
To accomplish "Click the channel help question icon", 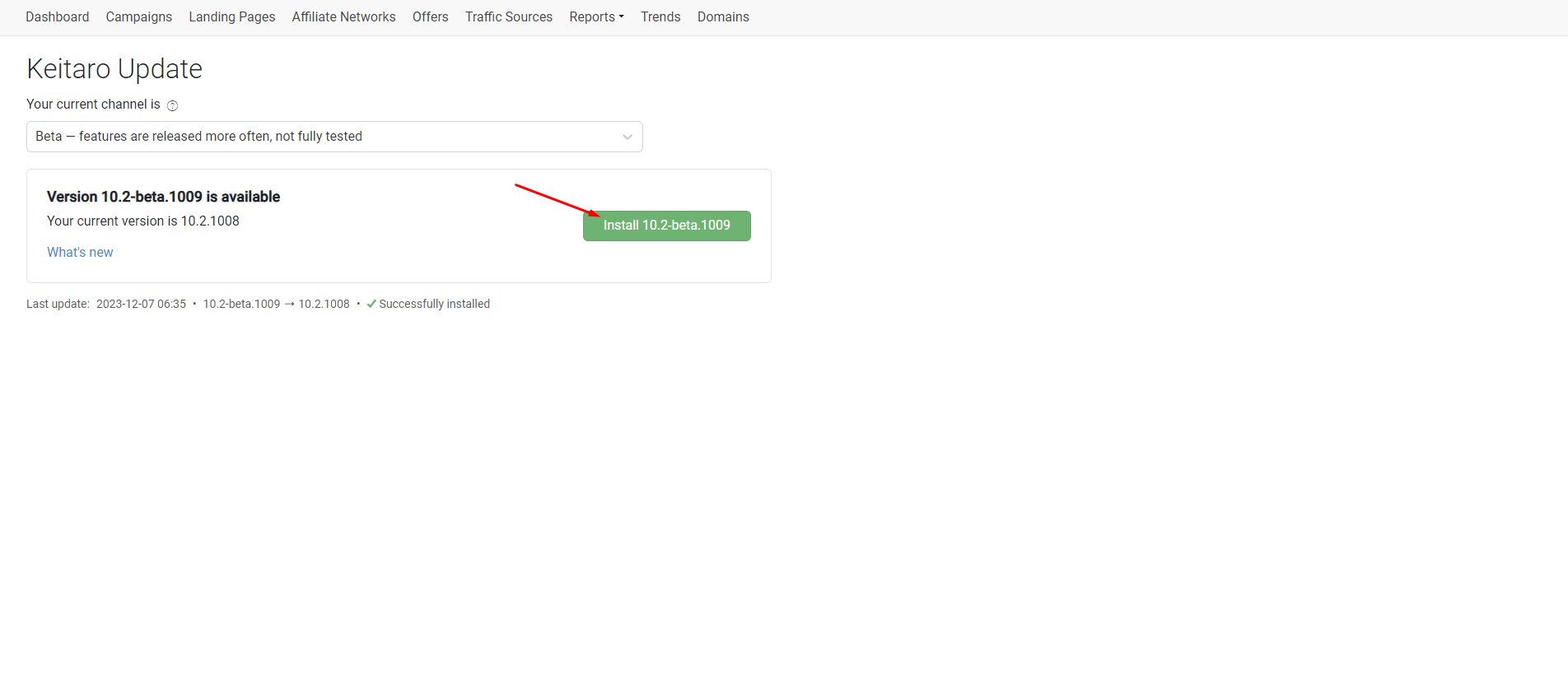I will [173, 105].
